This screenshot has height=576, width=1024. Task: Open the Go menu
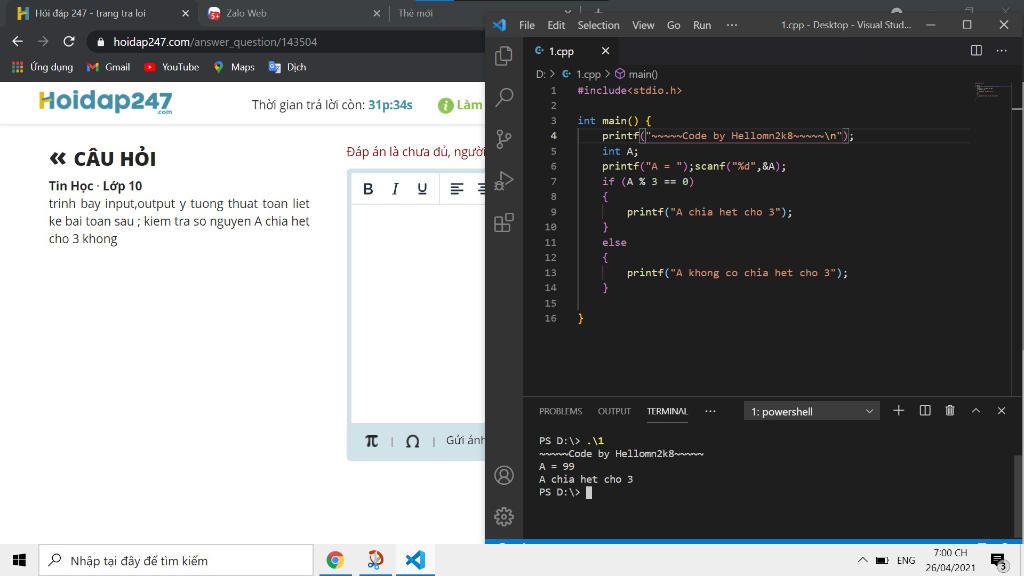(673, 25)
